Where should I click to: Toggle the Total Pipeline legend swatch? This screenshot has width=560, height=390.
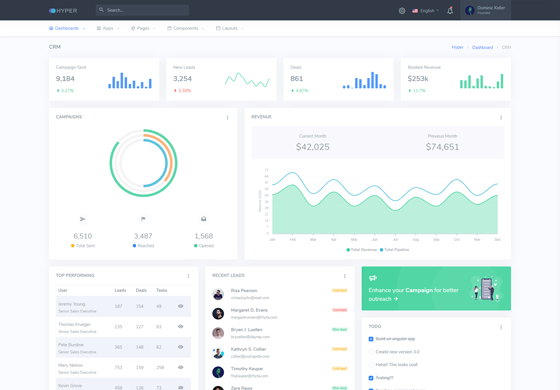click(381, 250)
